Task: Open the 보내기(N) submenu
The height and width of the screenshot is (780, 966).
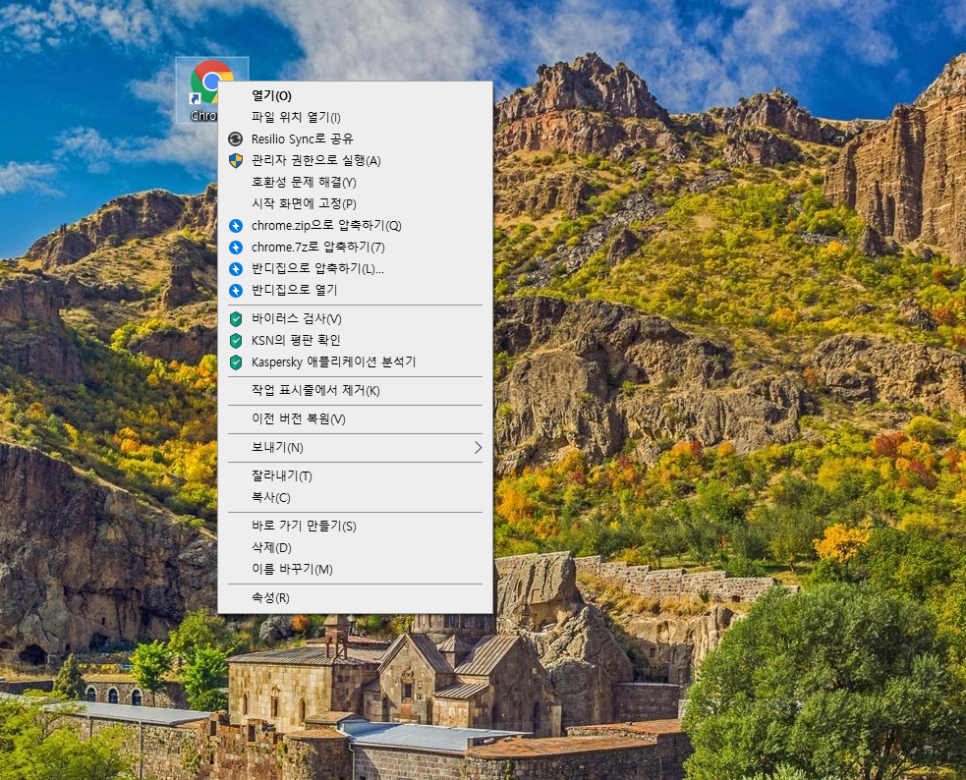Action: (x=355, y=448)
